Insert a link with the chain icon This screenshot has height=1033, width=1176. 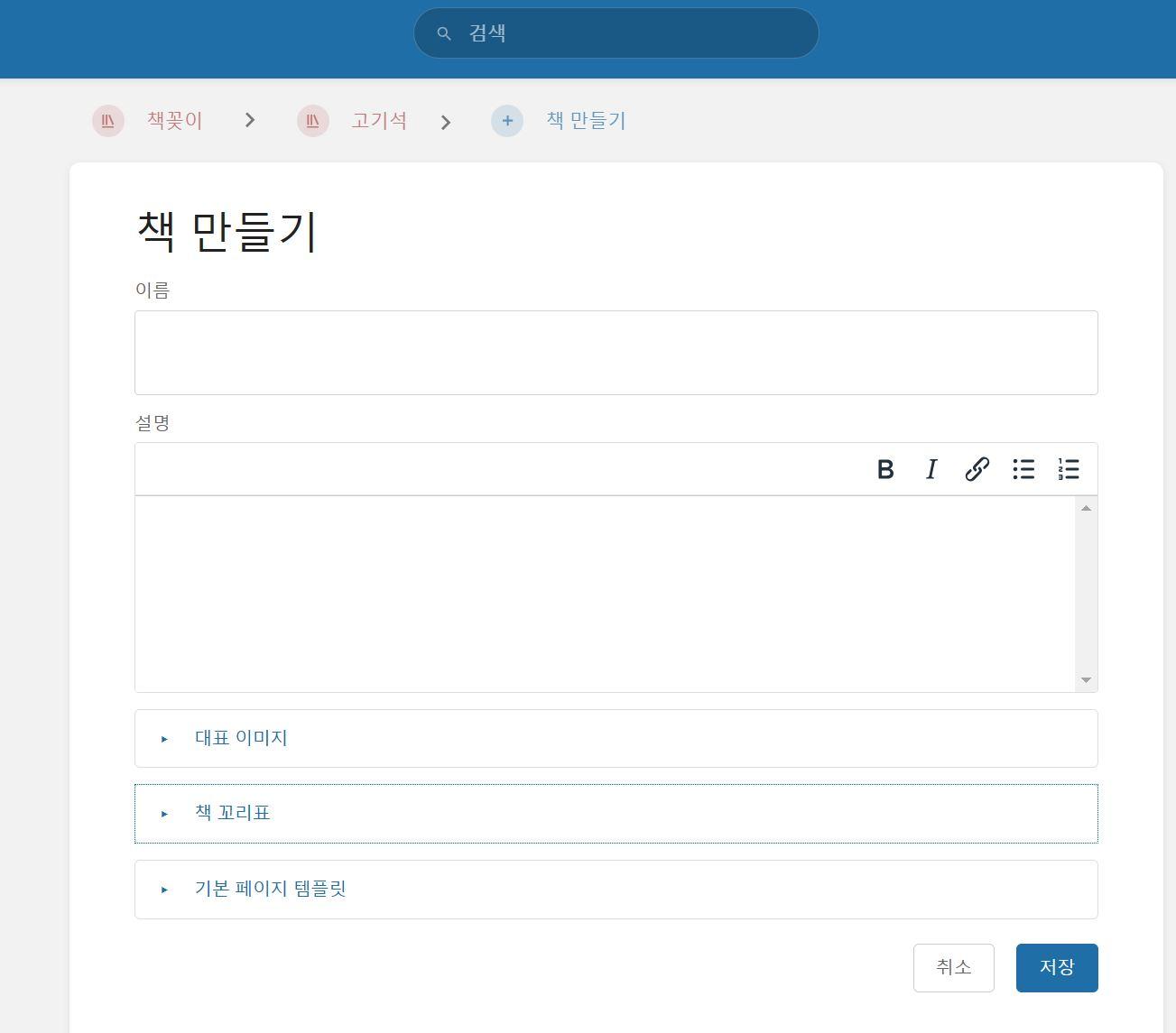pyautogui.click(x=977, y=469)
